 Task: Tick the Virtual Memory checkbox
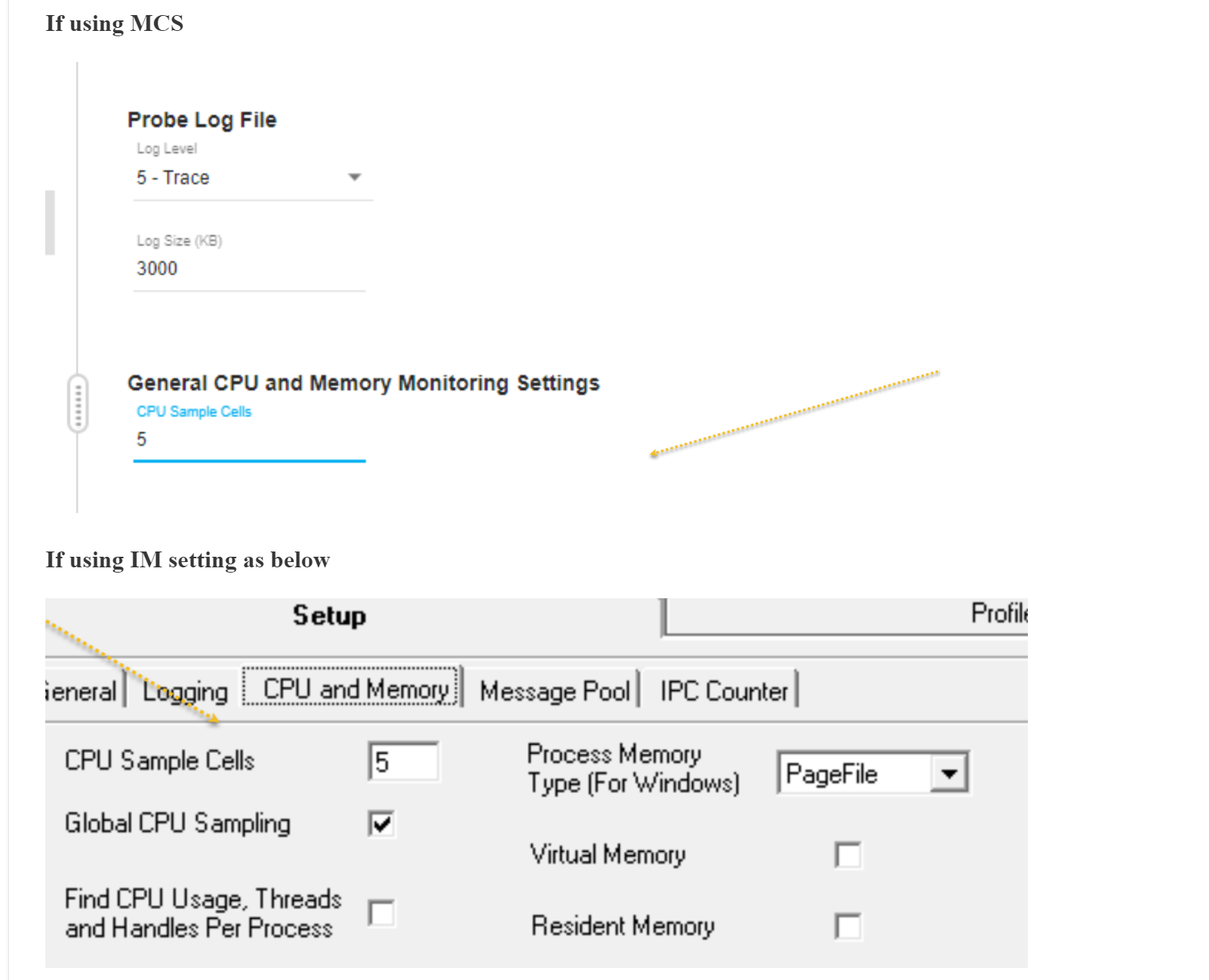pyautogui.click(x=848, y=855)
